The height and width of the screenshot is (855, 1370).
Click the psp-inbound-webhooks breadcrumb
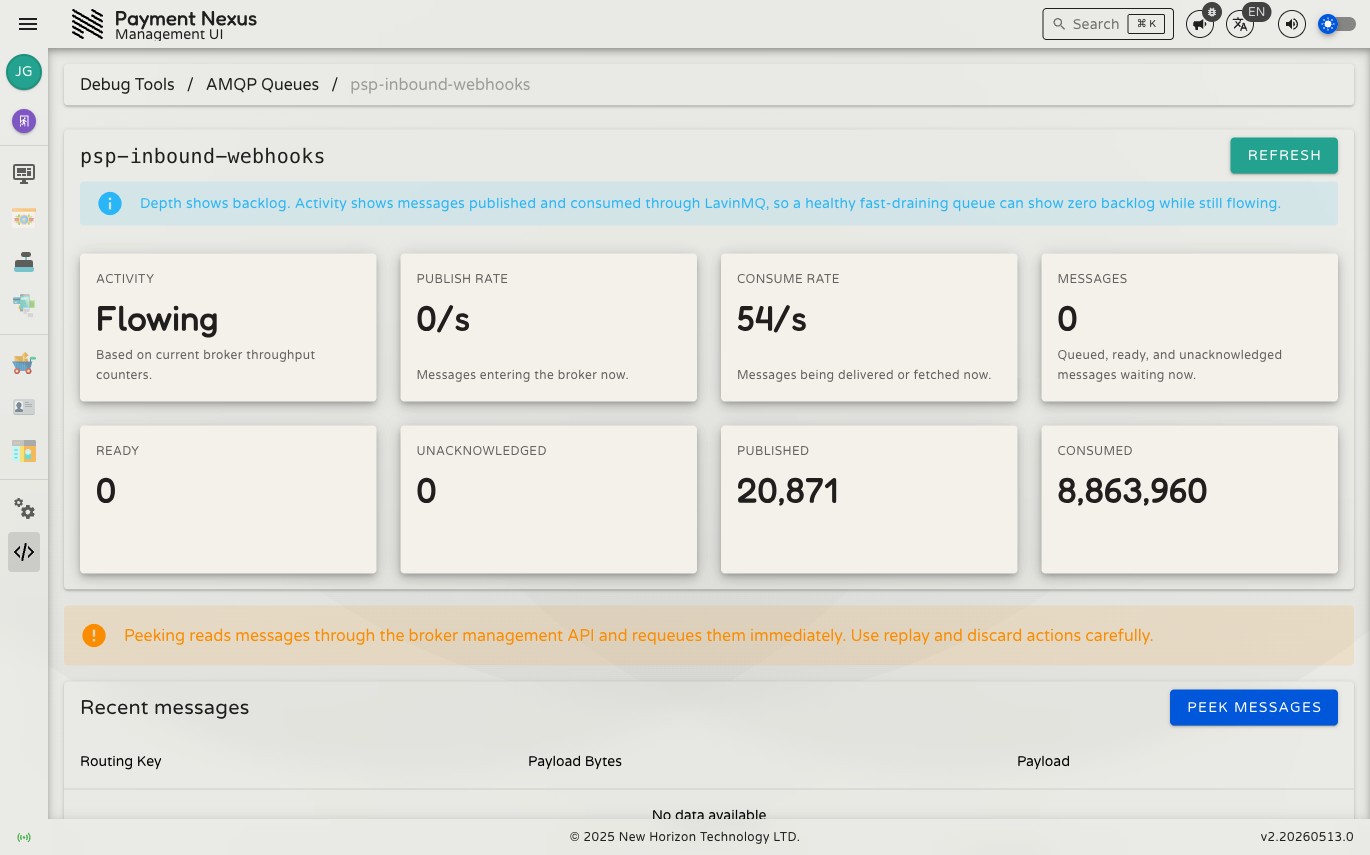440,85
